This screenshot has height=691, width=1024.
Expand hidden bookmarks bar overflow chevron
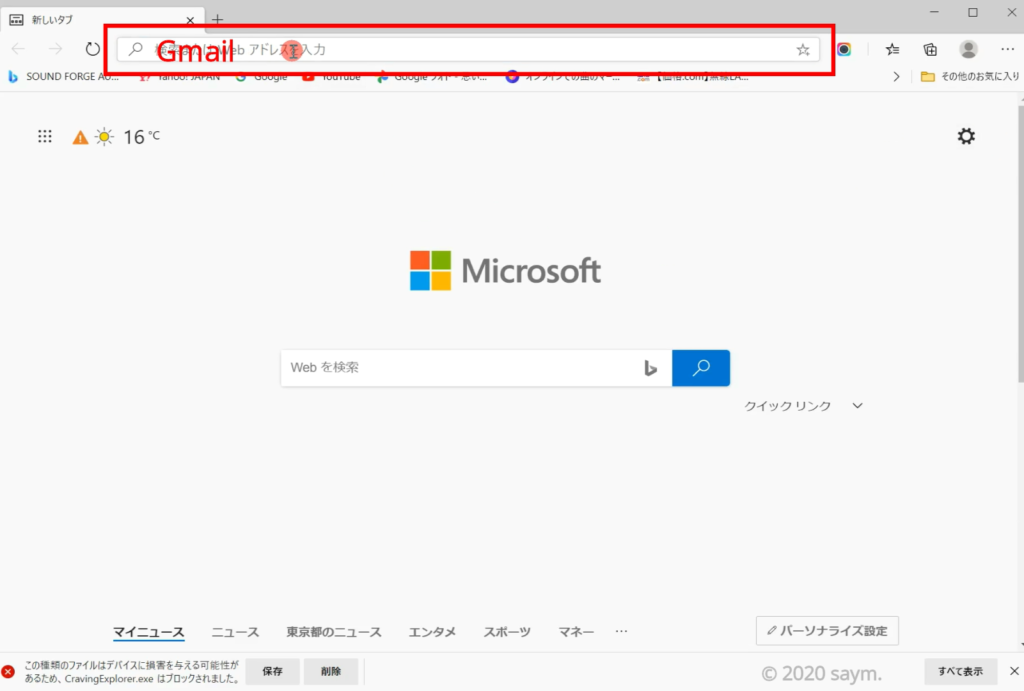pos(896,76)
